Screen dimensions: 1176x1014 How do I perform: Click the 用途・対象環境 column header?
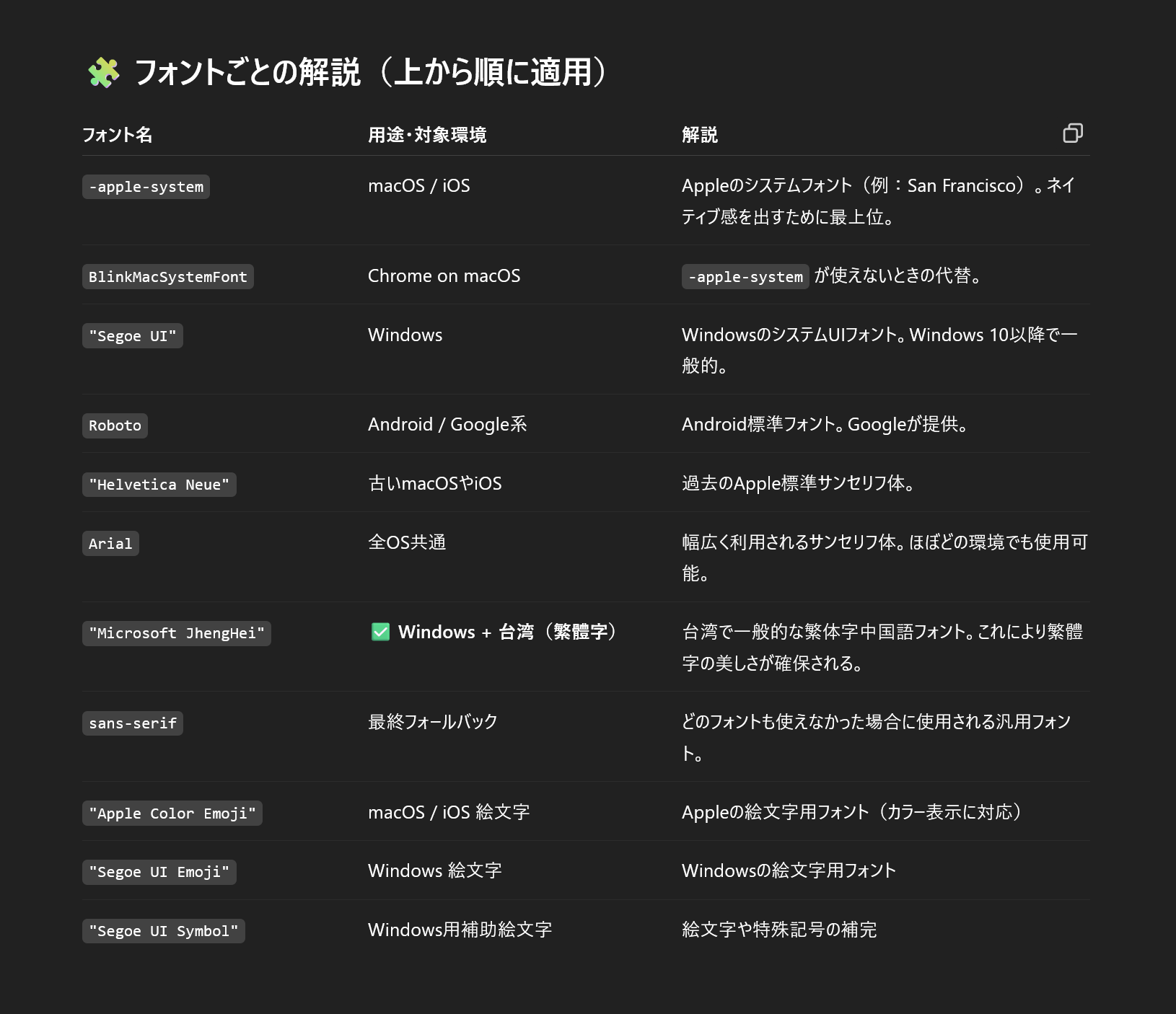coord(427,135)
